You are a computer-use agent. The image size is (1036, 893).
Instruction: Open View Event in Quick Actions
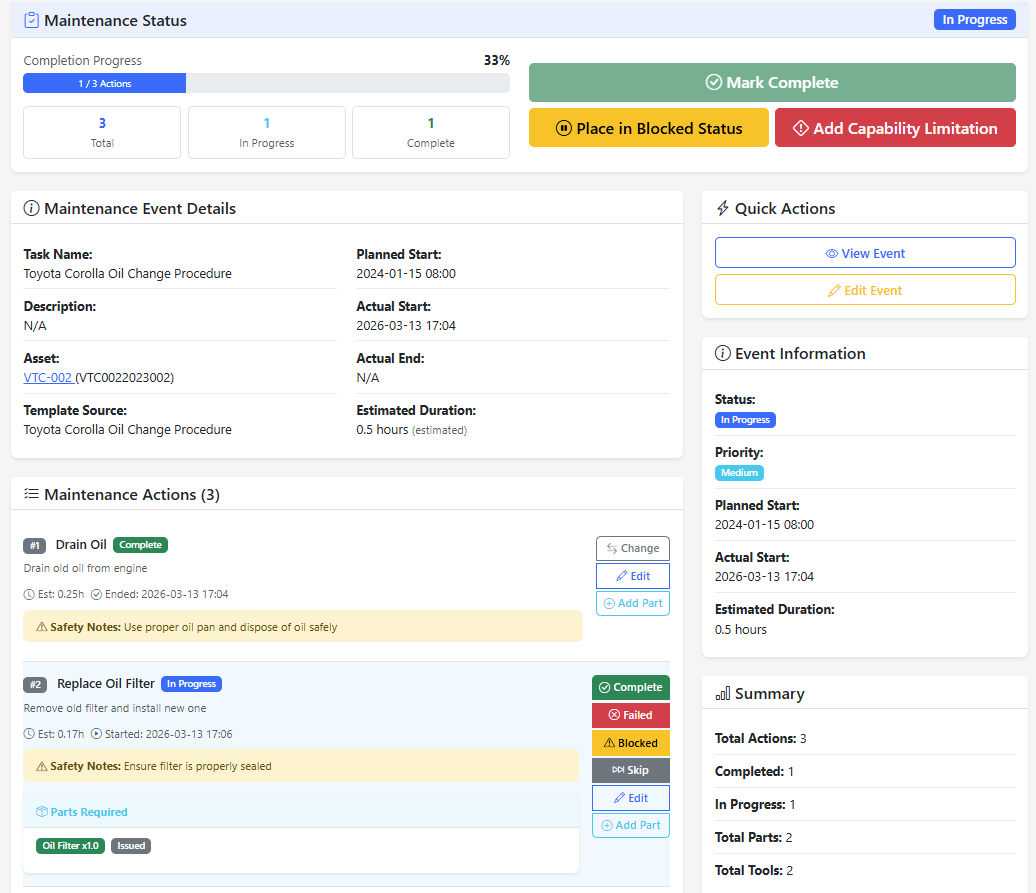pos(865,253)
